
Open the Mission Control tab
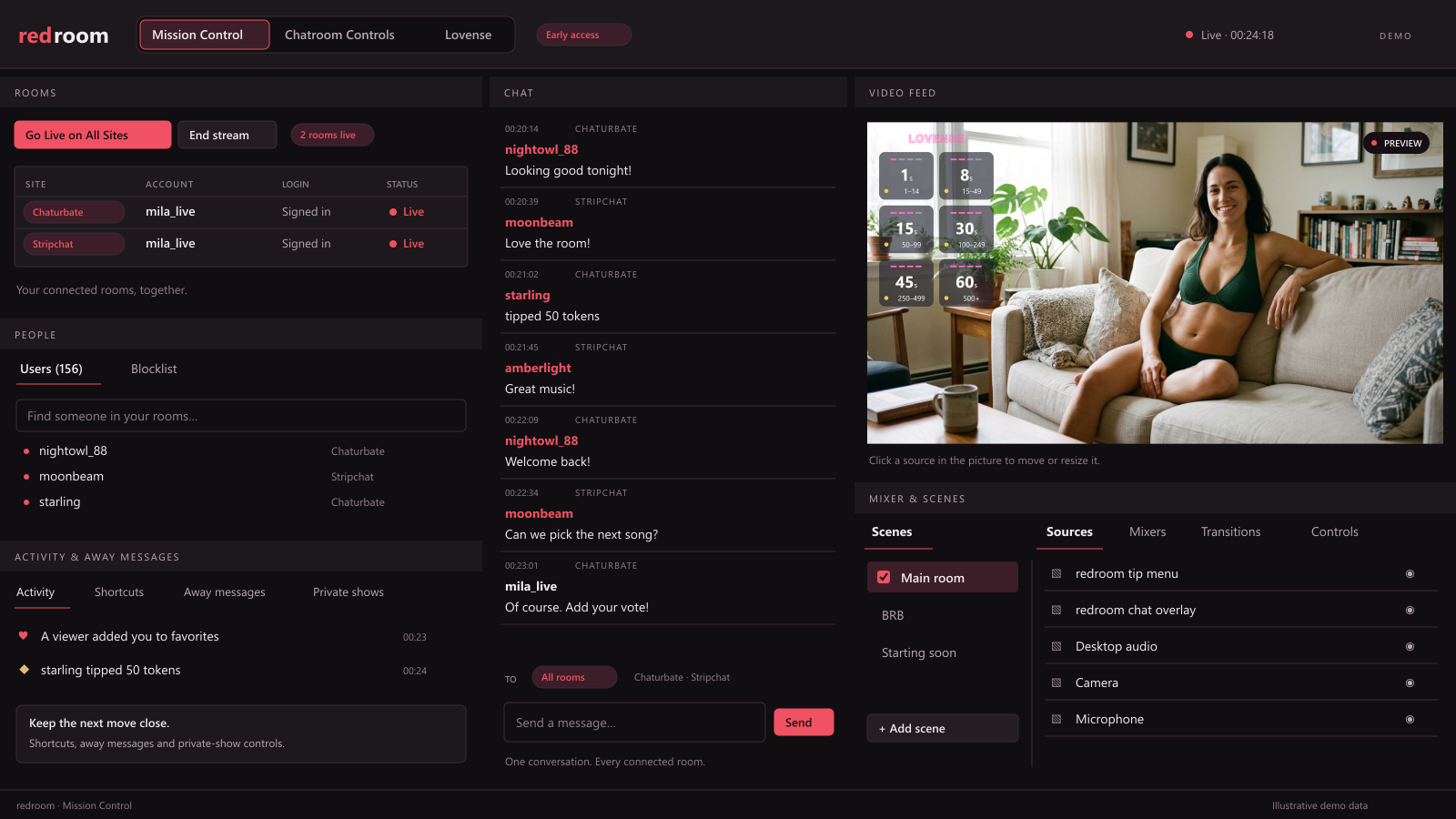205,35
